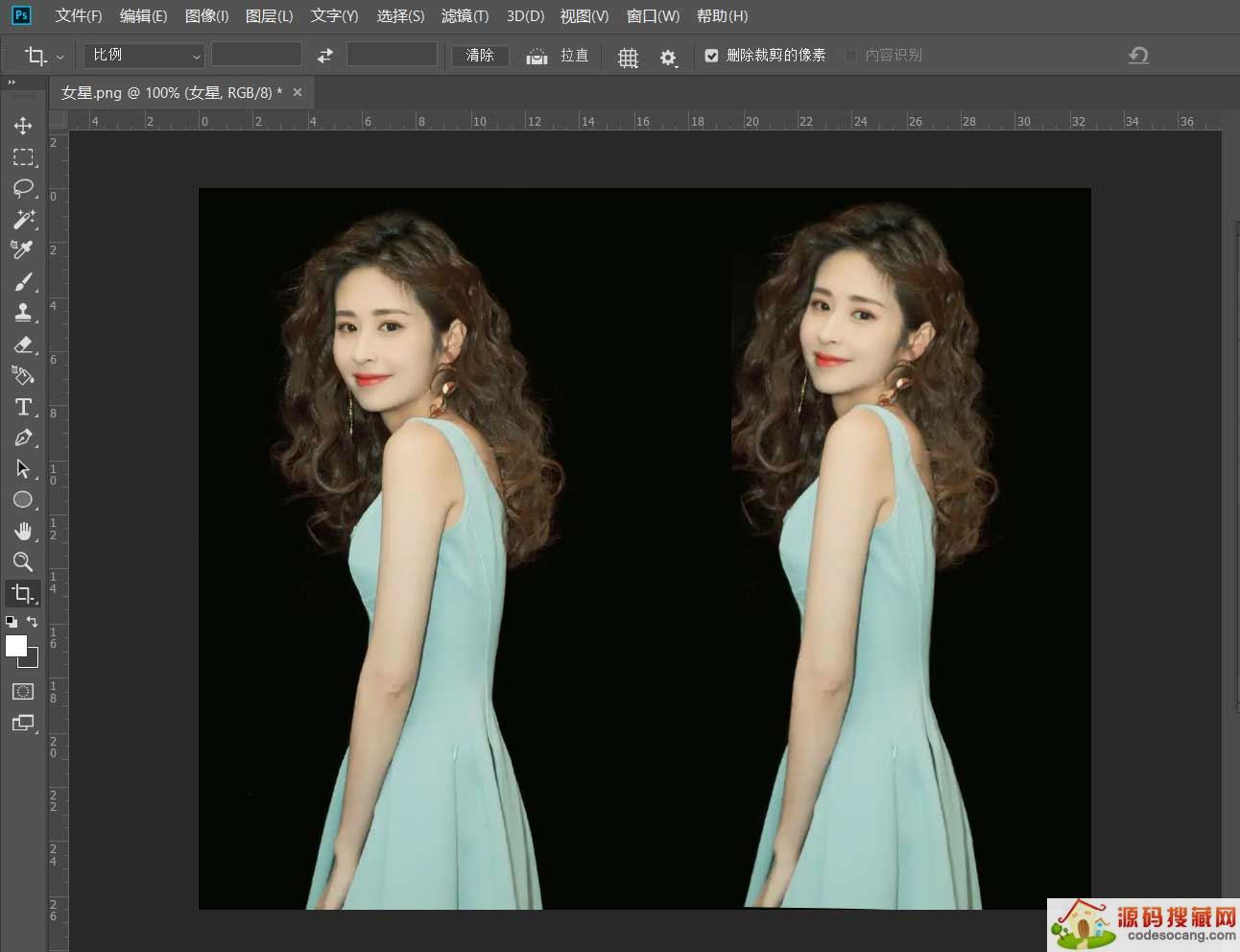Select the Lasso tool
This screenshot has height=952, width=1240.
click(23, 188)
